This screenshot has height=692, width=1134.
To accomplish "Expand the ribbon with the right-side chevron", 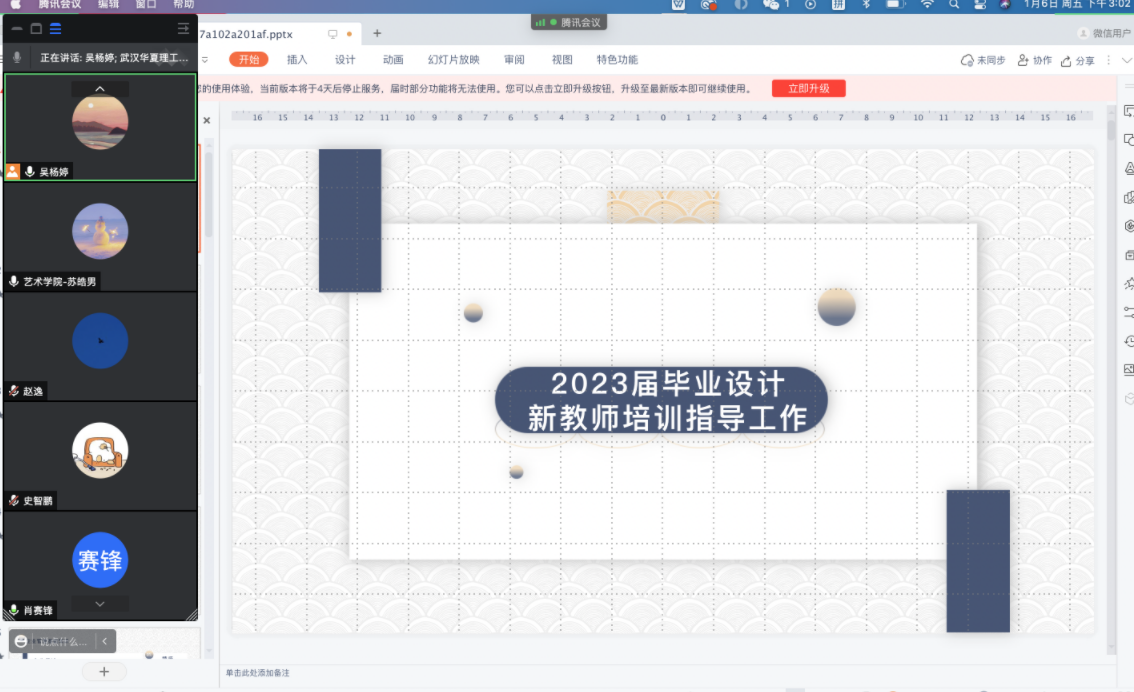I will pyautogui.click(x=1127, y=60).
